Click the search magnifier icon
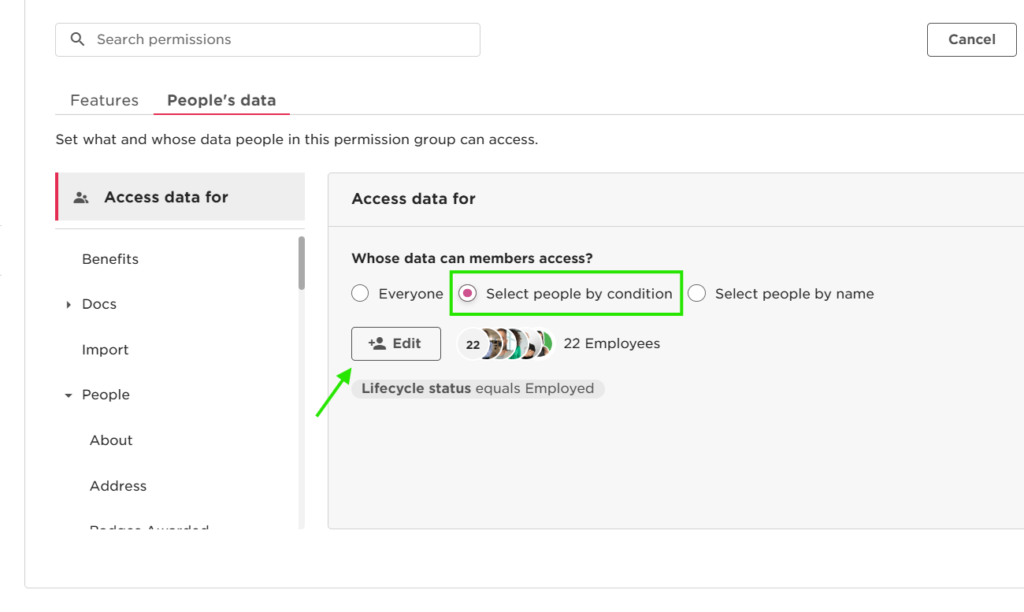The height and width of the screenshot is (612, 1024). pos(77,40)
